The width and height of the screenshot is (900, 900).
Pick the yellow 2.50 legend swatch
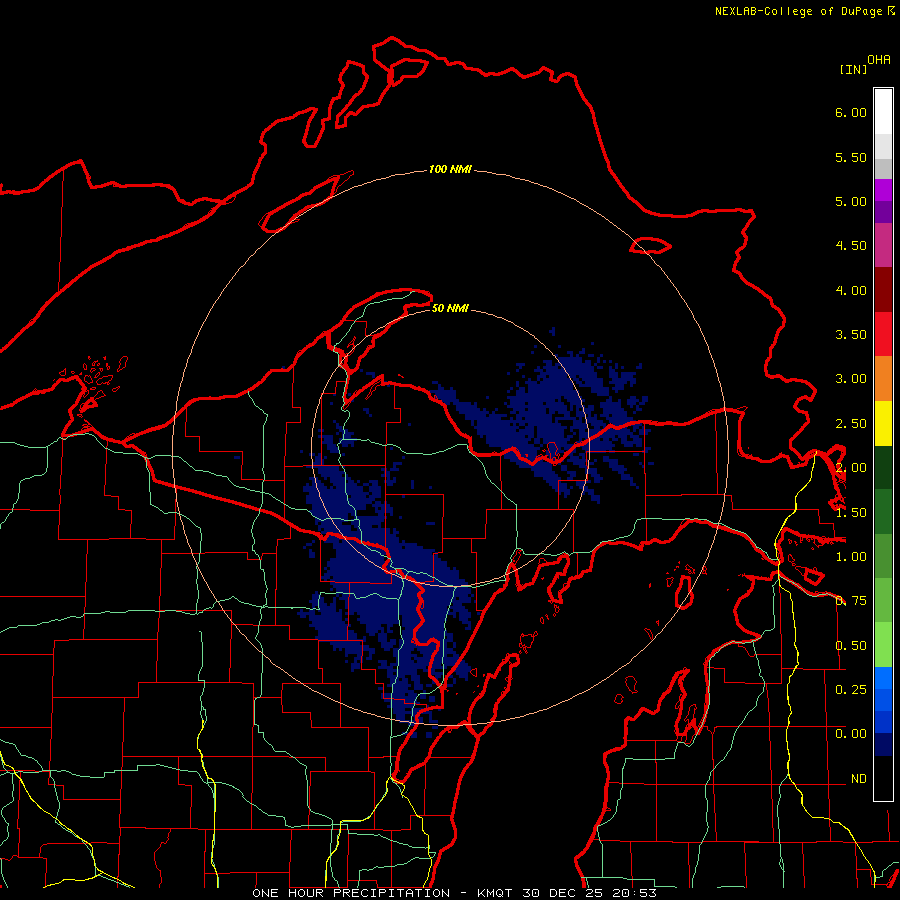pos(883,423)
